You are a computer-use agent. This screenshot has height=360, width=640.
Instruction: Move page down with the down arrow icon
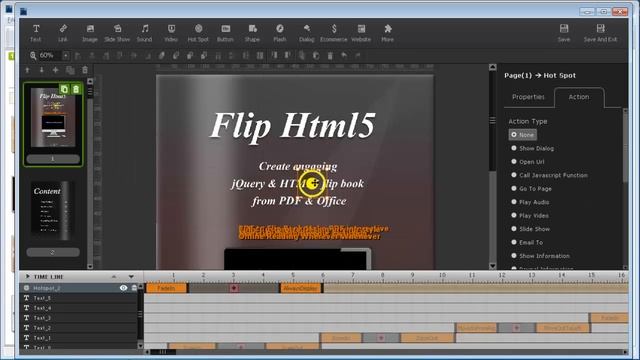point(42,70)
